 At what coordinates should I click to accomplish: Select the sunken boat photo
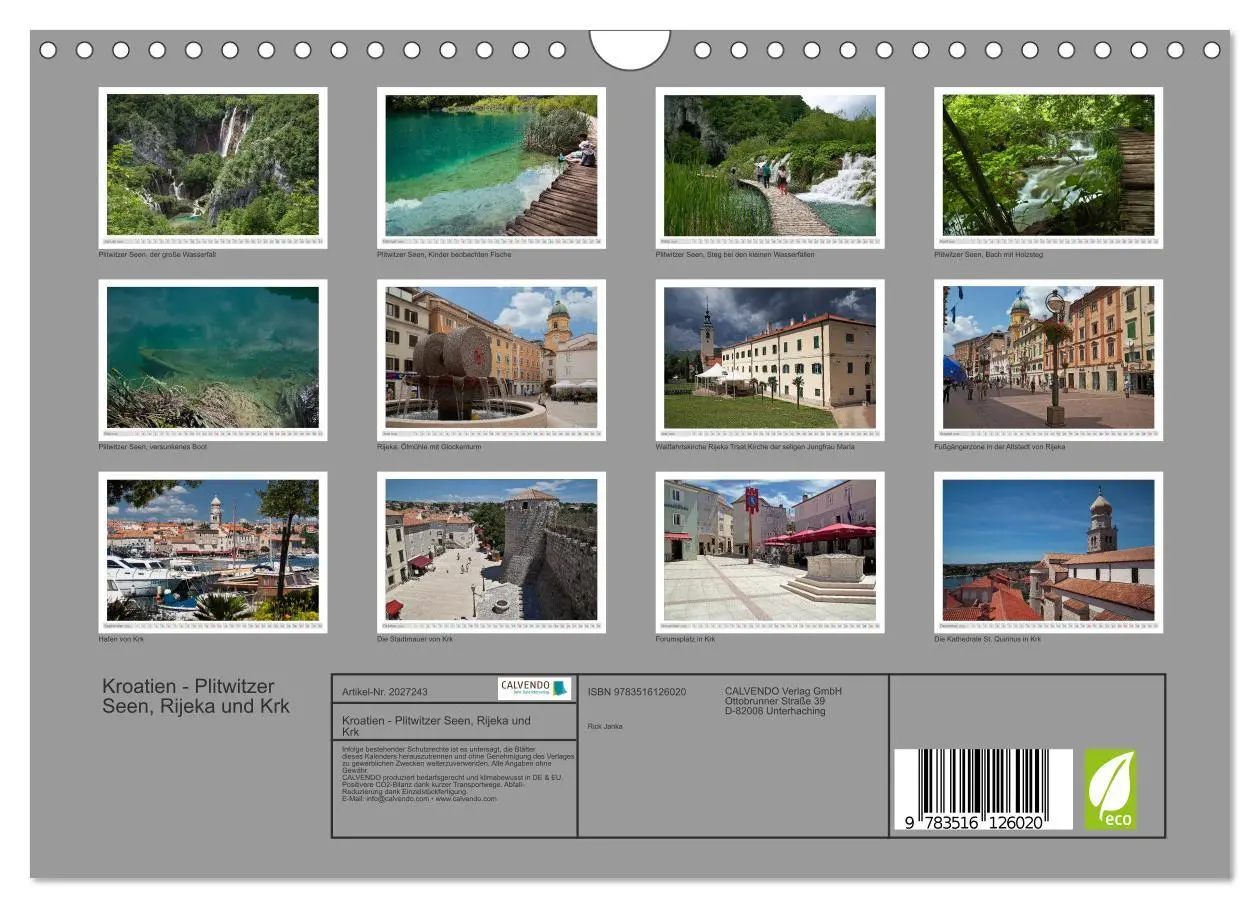coord(213,358)
